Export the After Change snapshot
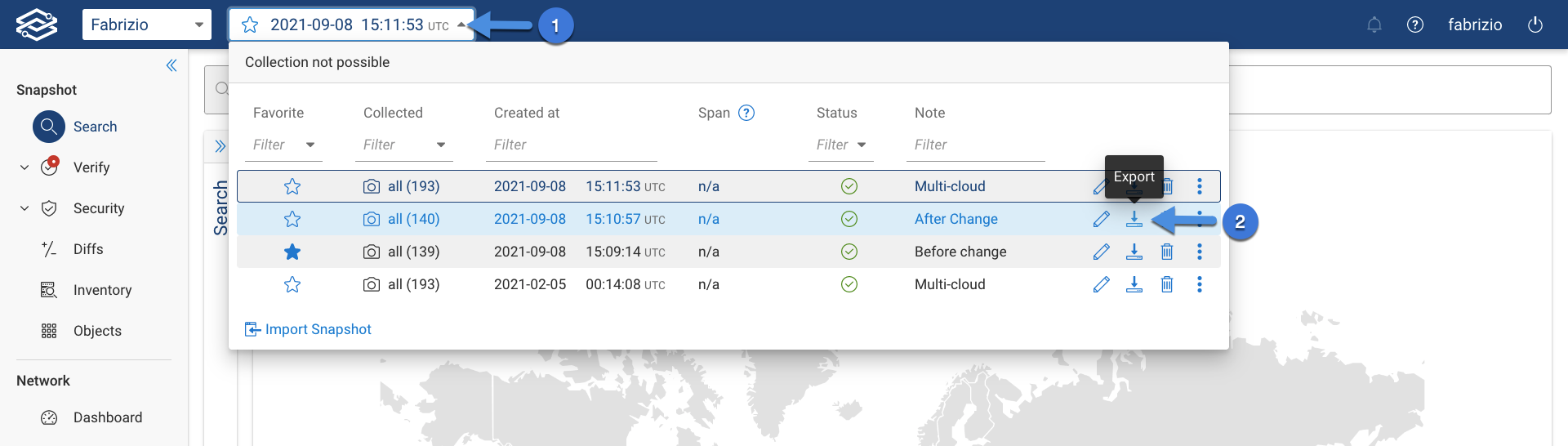The height and width of the screenshot is (446, 1568). point(1134,219)
